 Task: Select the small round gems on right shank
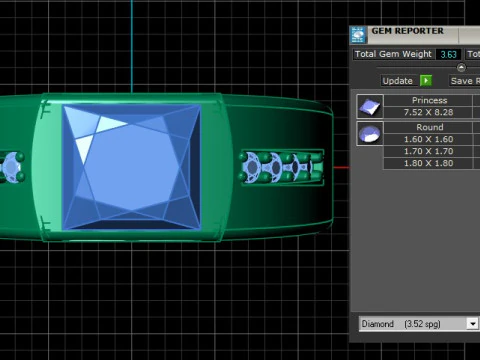(x=282, y=167)
